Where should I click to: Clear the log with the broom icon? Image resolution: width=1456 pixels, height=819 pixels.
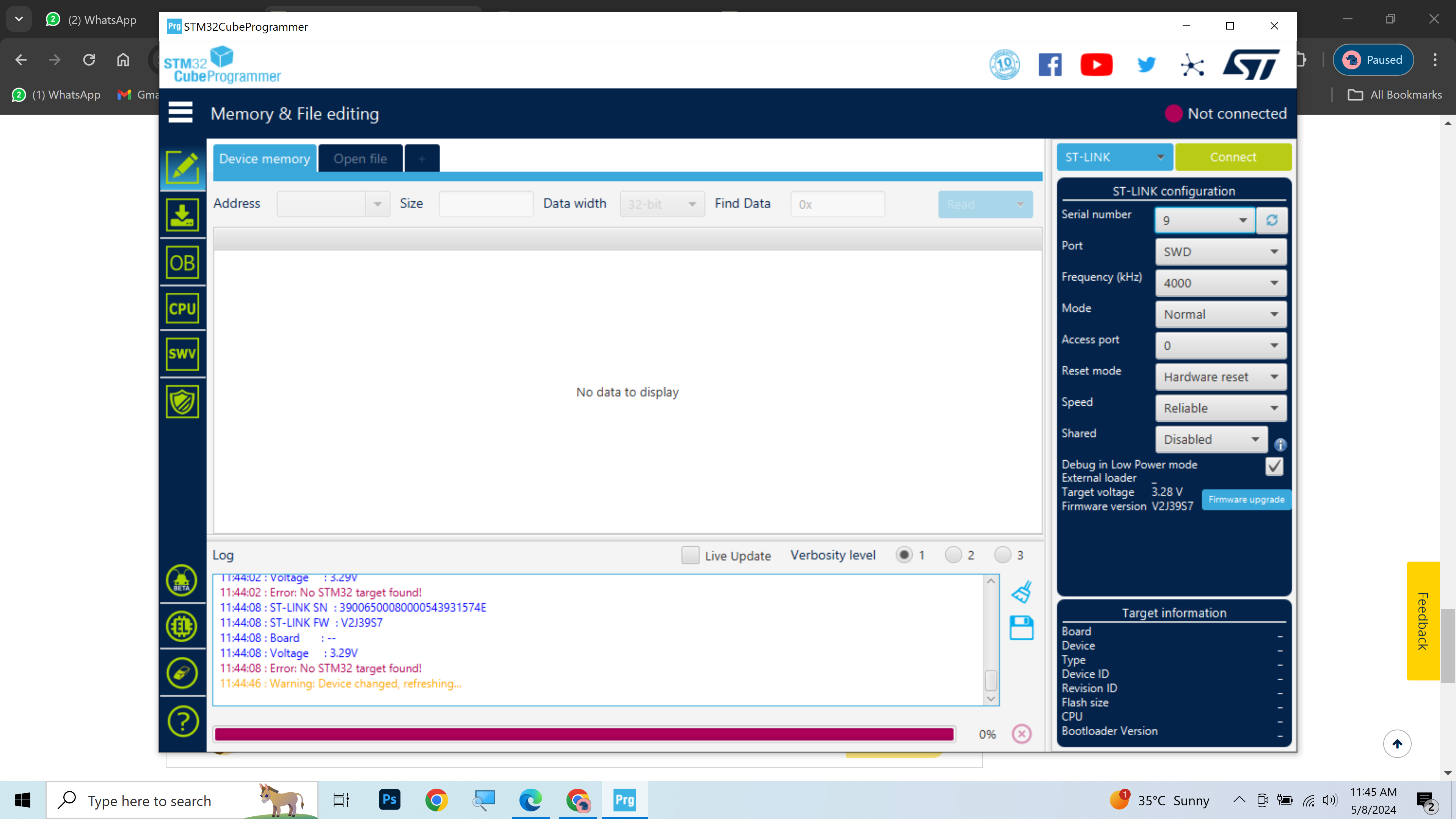[1021, 592]
